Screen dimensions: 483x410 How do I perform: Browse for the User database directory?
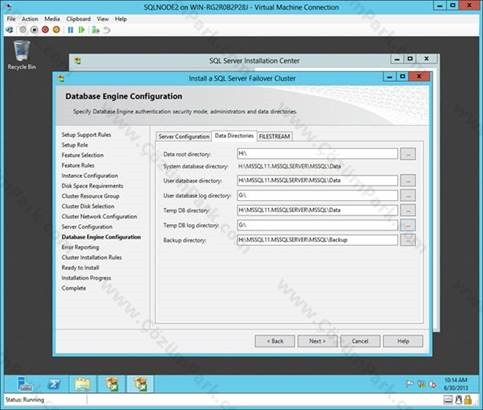coord(408,180)
